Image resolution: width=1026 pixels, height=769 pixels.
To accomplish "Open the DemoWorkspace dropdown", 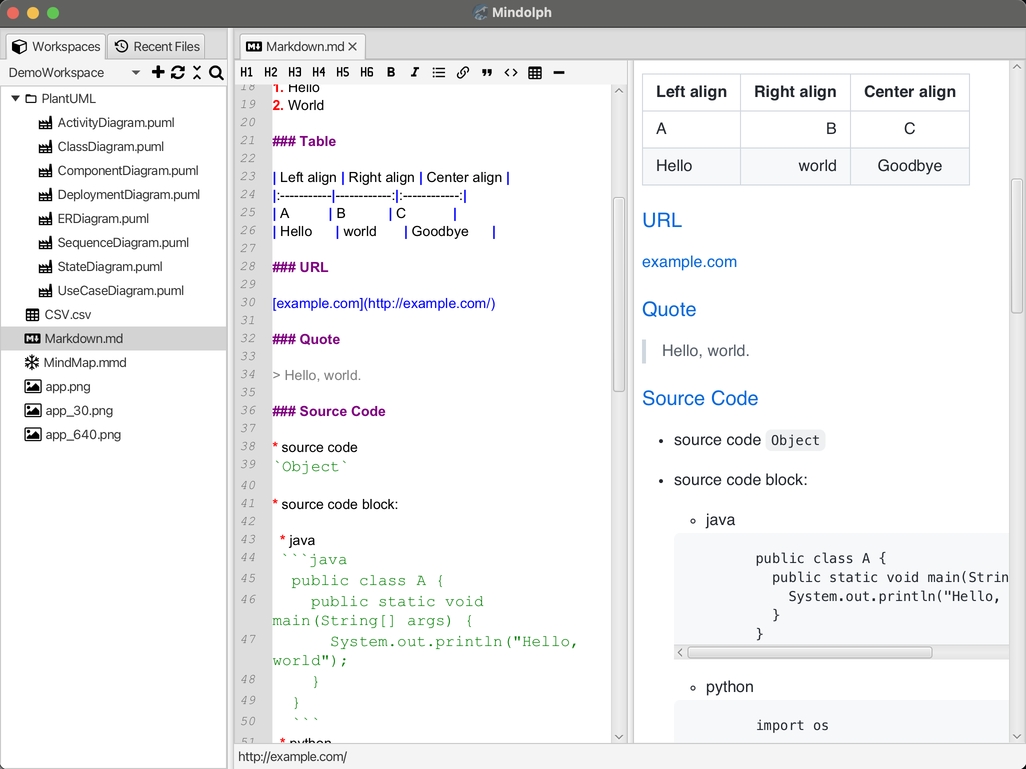I will [x=136, y=73].
